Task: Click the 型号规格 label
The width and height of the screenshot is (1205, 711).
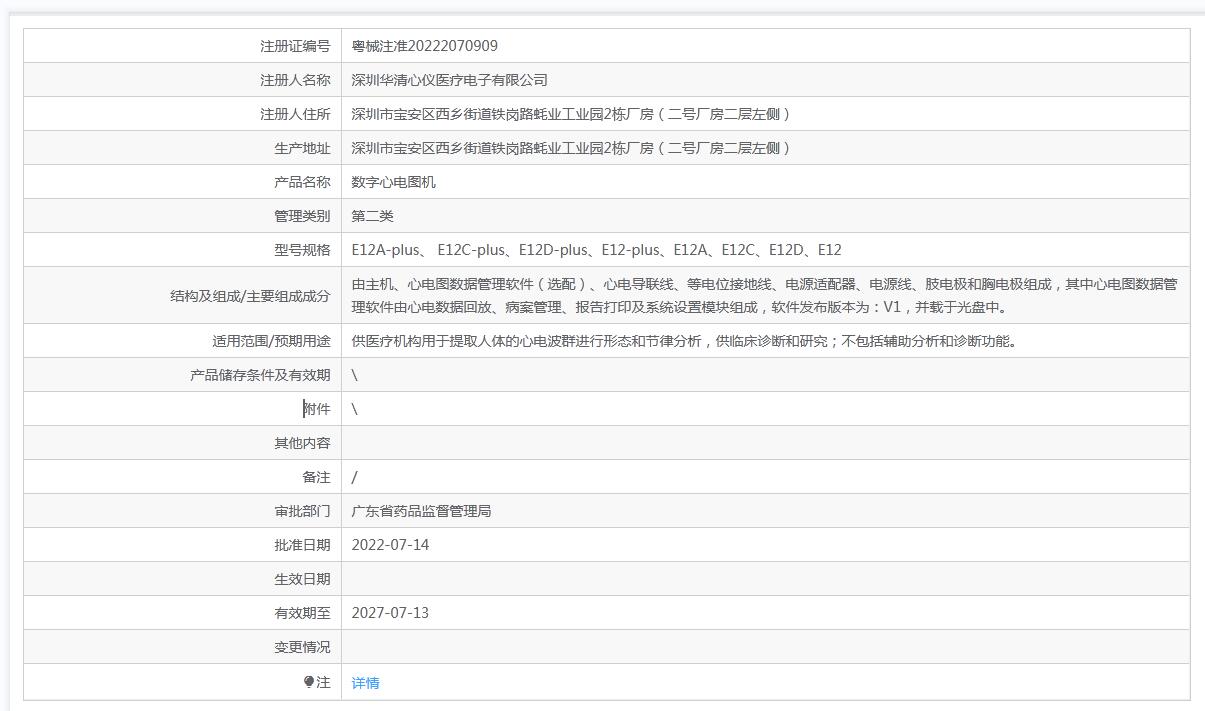Action: coord(302,250)
